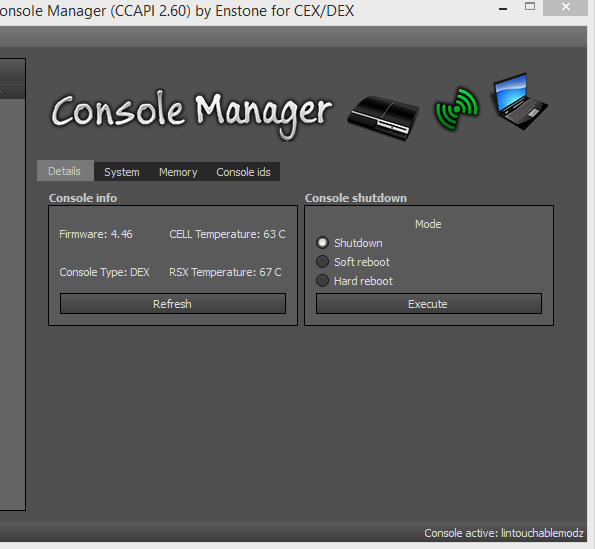This screenshot has height=549, width=595.
Task: Click the Console Manager logo text
Action: coord(192,114)
